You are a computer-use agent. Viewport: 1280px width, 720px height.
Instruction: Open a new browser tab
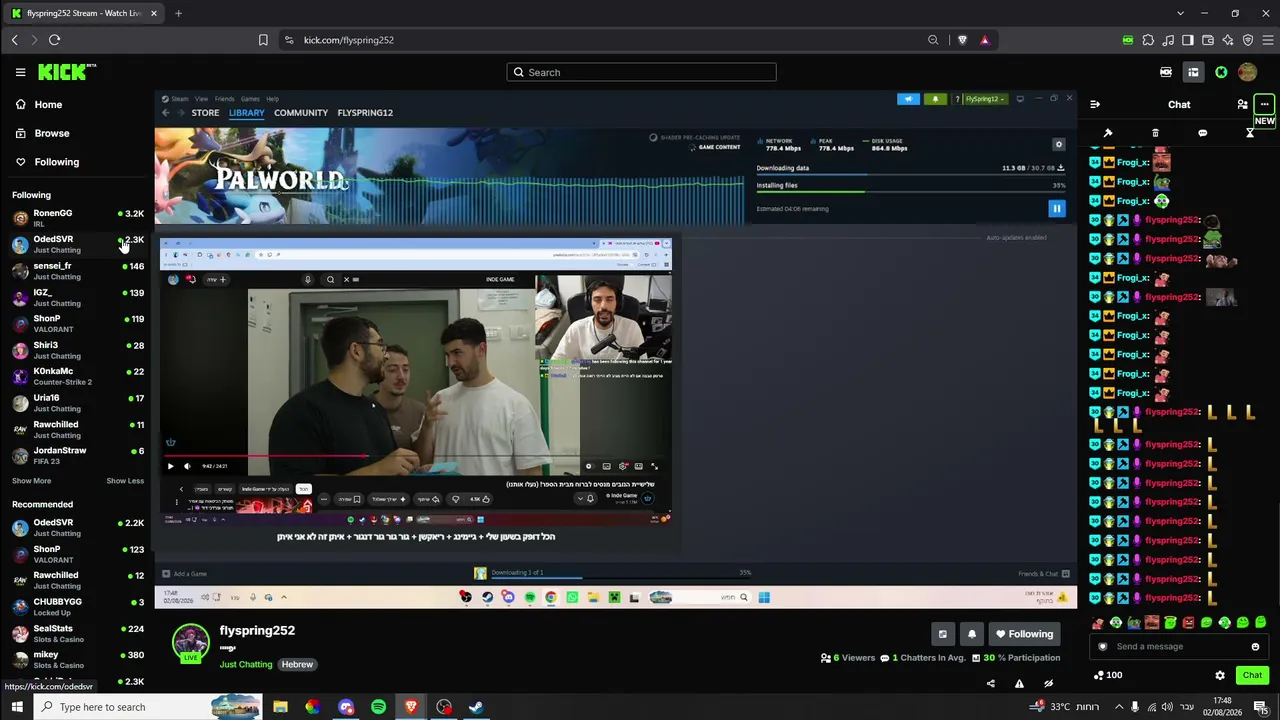[178, 13]
